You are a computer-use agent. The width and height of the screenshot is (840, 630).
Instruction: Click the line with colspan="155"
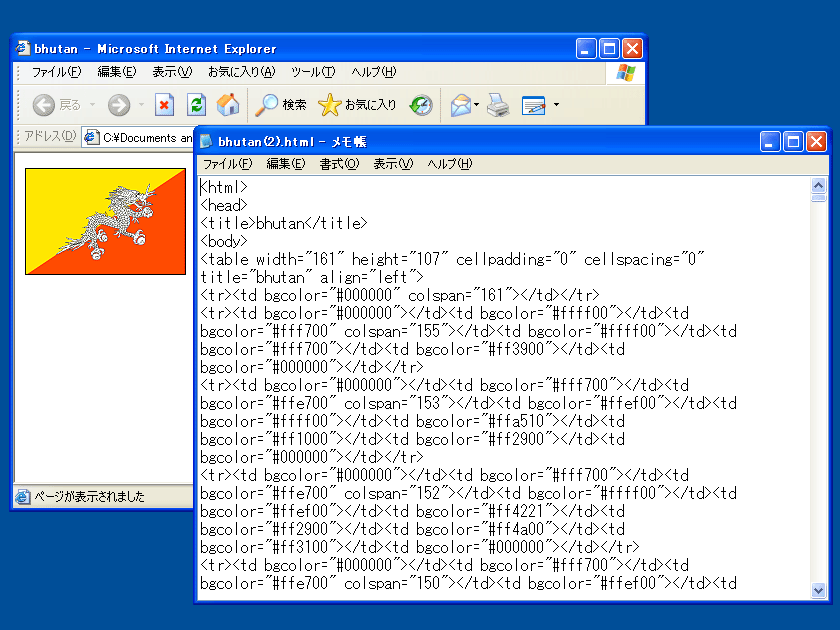coord(469,331)
